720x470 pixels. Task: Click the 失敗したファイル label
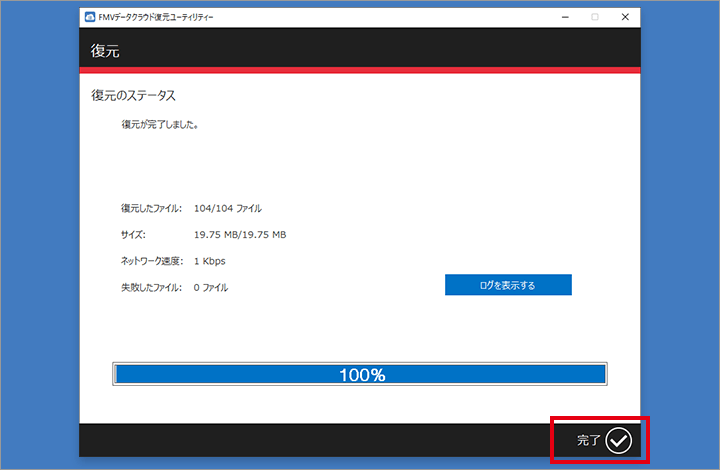[150, 287]
